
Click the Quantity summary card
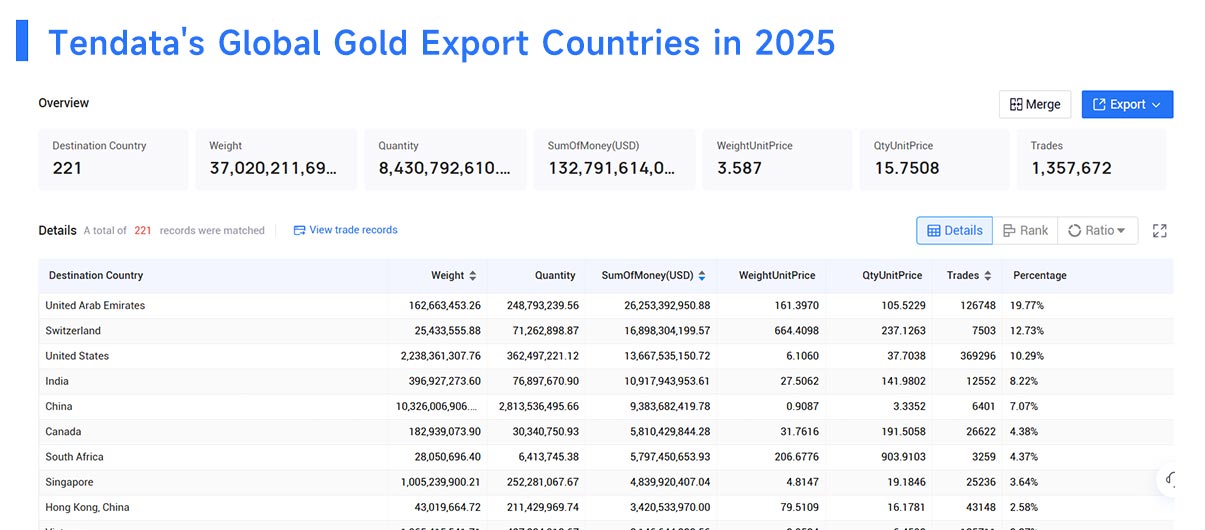click(445, 159)
